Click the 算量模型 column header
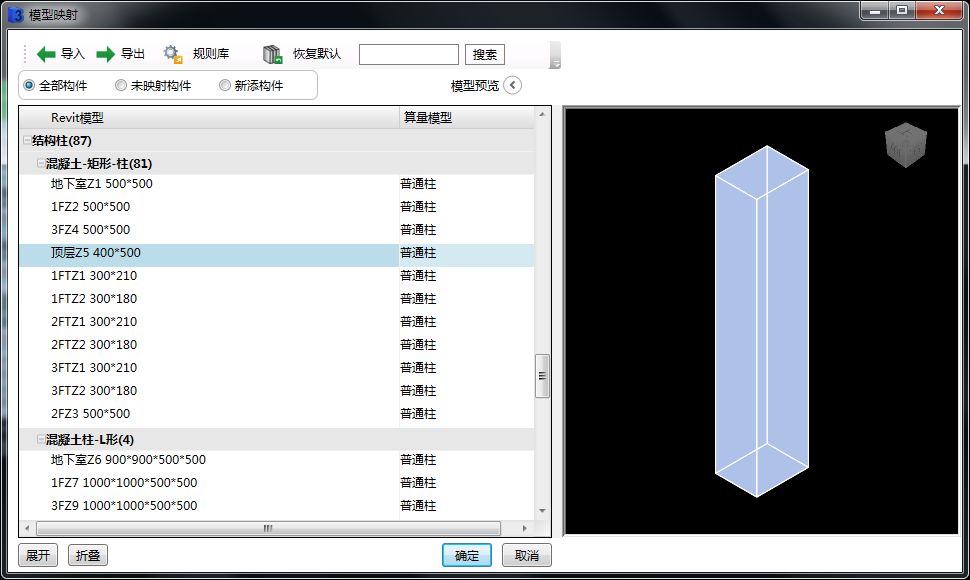 pyautogui.click(x=466, y=117)
